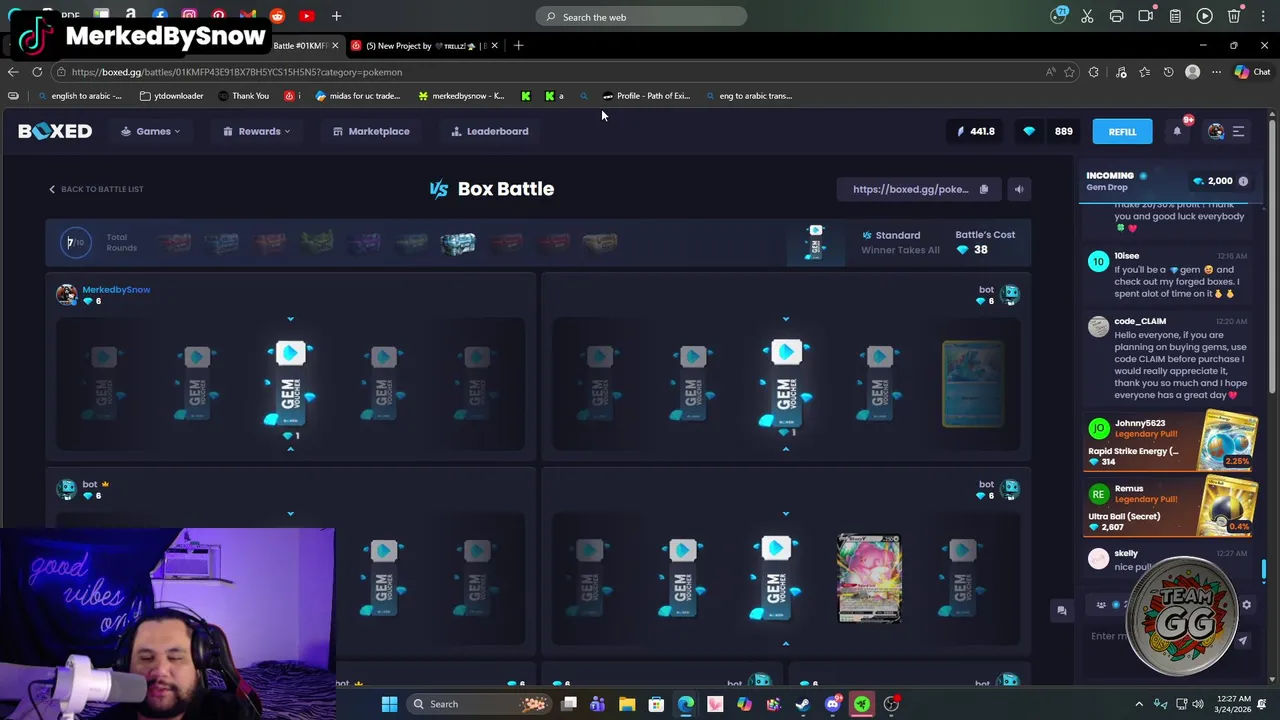Open the Leaderboard page
This screenshot has height=720, width=1280.
[x=490, y=131]
